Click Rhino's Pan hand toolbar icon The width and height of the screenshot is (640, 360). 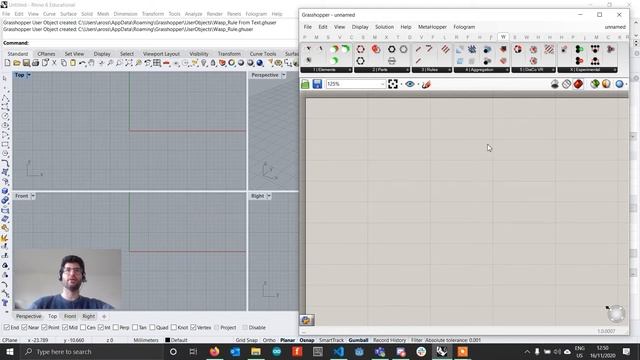click(x=91, y=63)
